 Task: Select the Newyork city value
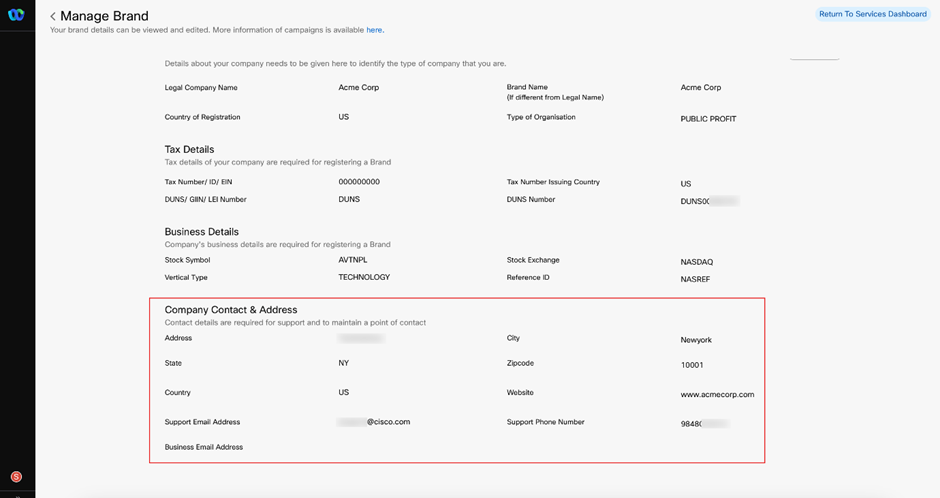(696, 340)
